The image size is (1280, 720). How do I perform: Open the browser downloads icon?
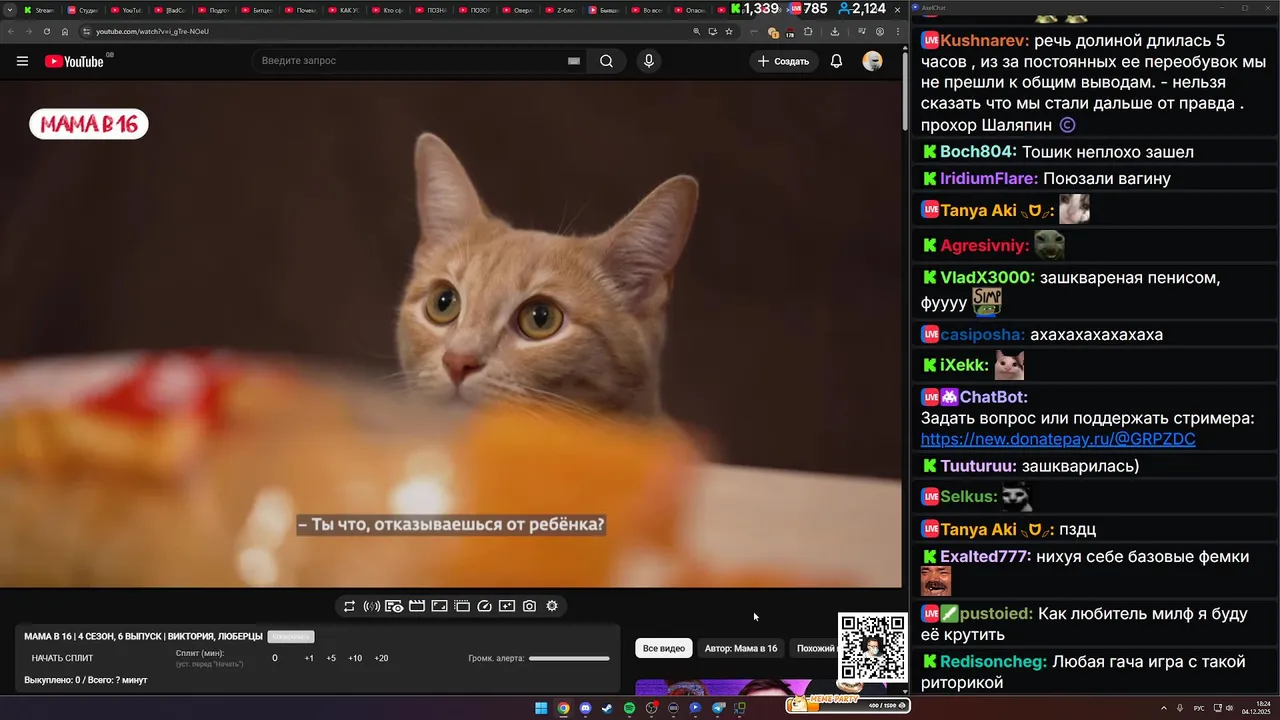click(x=835, y=32)
